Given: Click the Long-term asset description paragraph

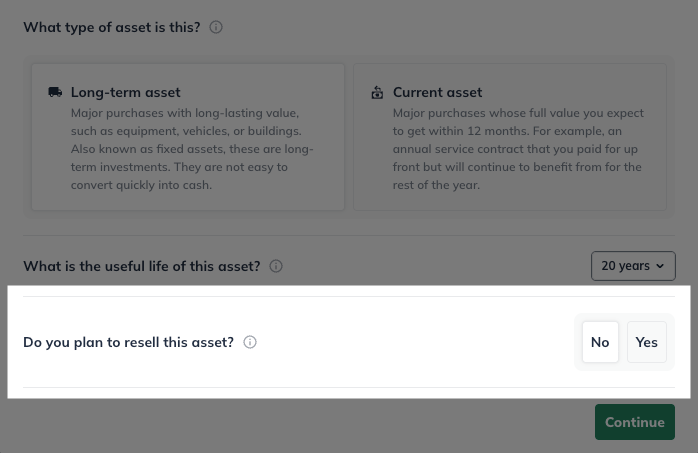Looking at the screenshot, I should [192, 149].
